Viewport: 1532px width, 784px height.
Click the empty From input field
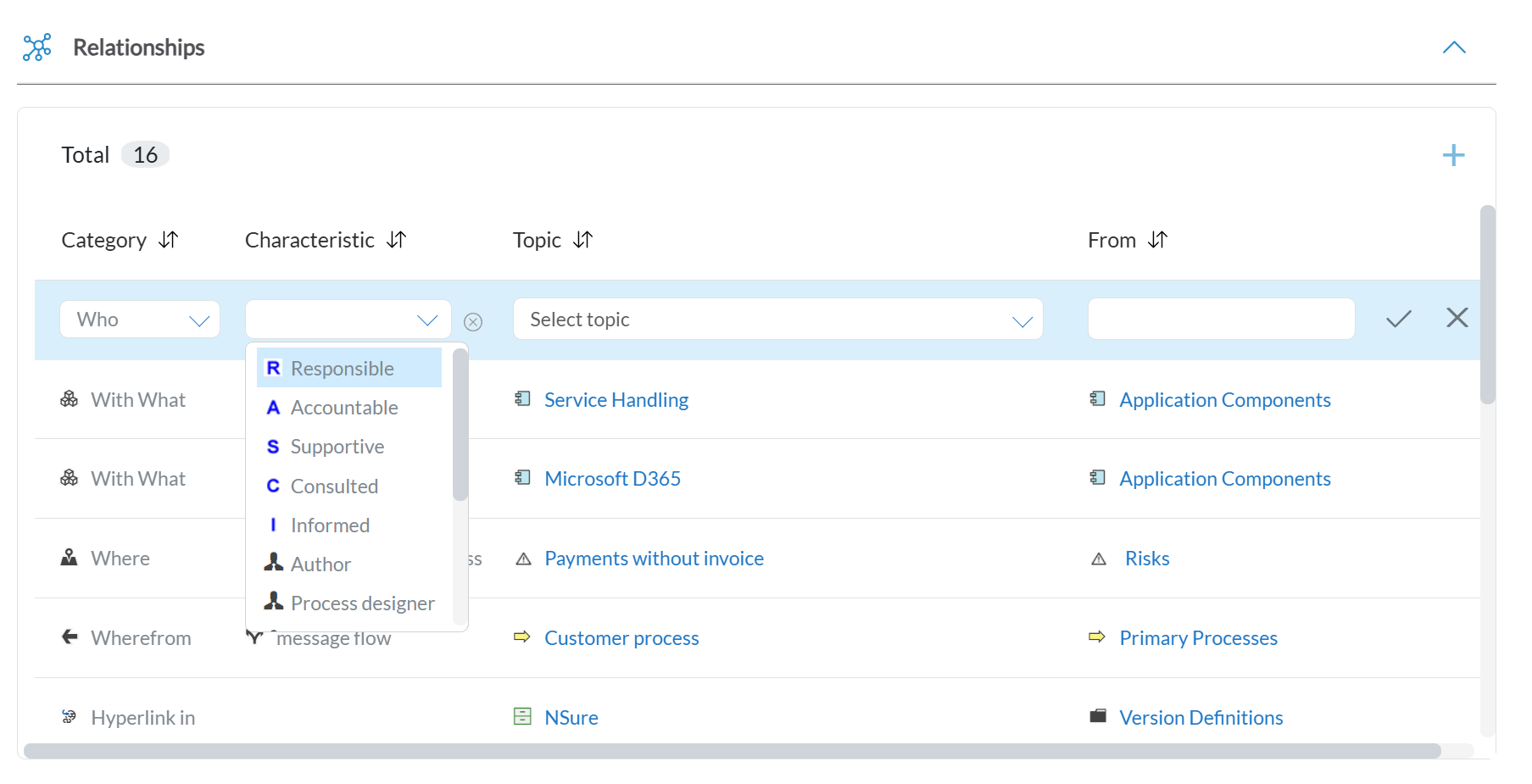point(1220,320)
